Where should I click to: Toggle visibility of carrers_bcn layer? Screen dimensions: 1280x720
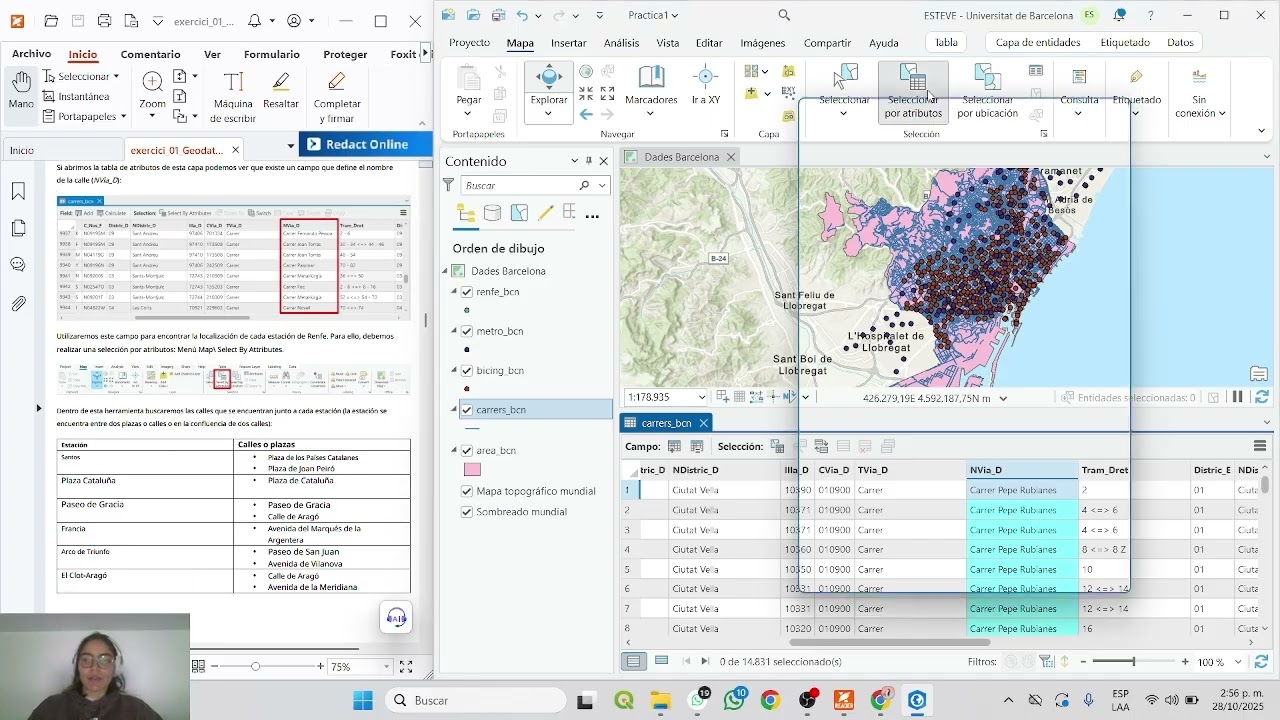[467, 410]
